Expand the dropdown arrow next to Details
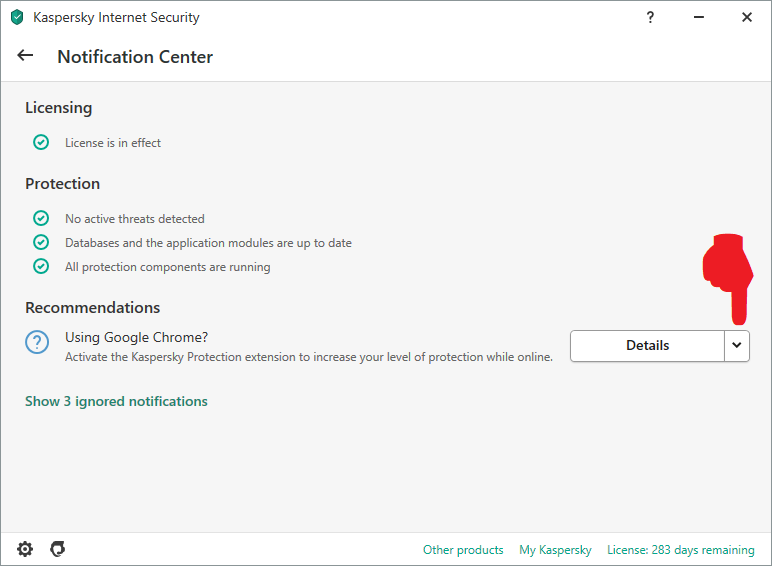This screenshot has width=772, height=566. 737,345
